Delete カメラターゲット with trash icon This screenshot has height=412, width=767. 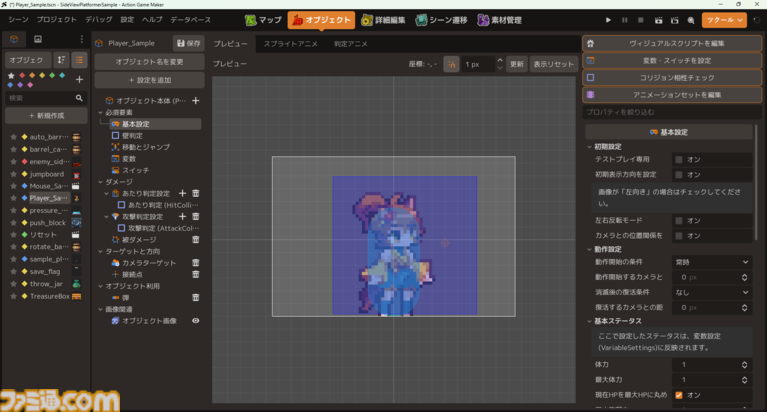click(x=196, y=263)
